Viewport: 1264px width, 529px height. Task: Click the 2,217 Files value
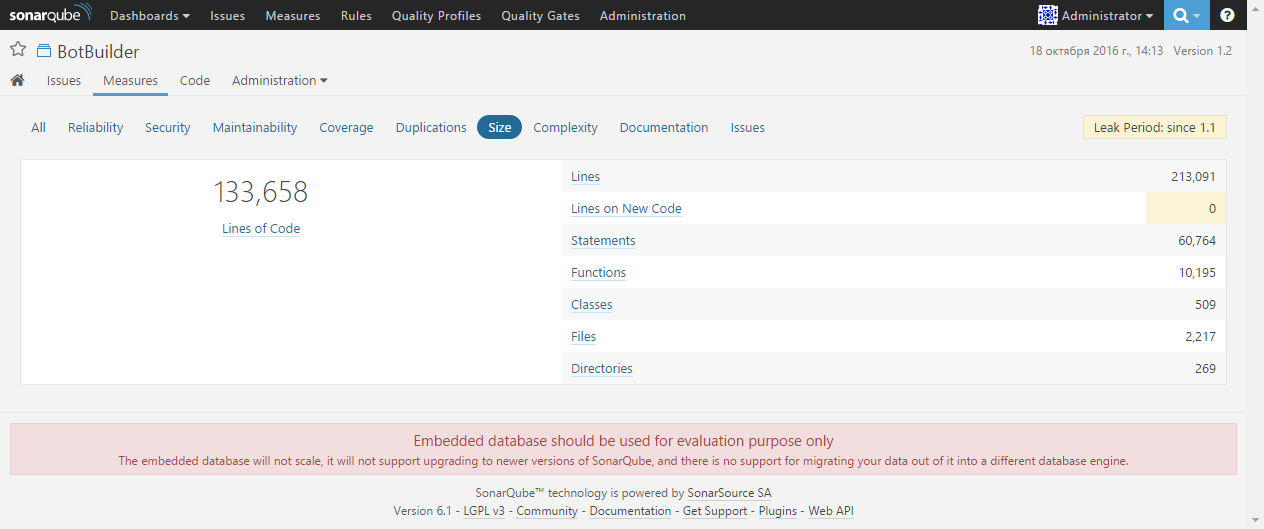point(1200,337)
